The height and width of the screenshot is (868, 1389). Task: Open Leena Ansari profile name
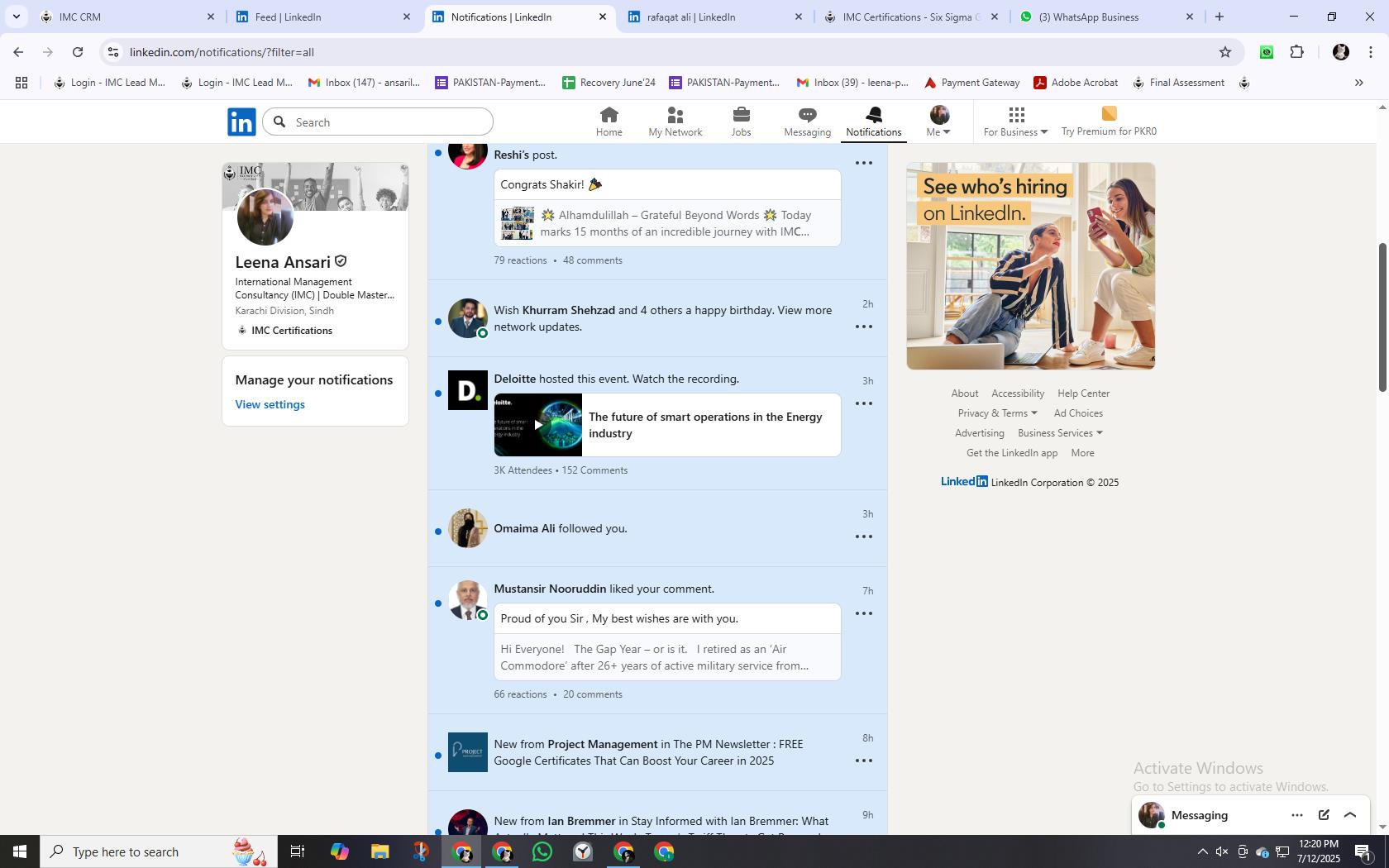tap(283, 262)
